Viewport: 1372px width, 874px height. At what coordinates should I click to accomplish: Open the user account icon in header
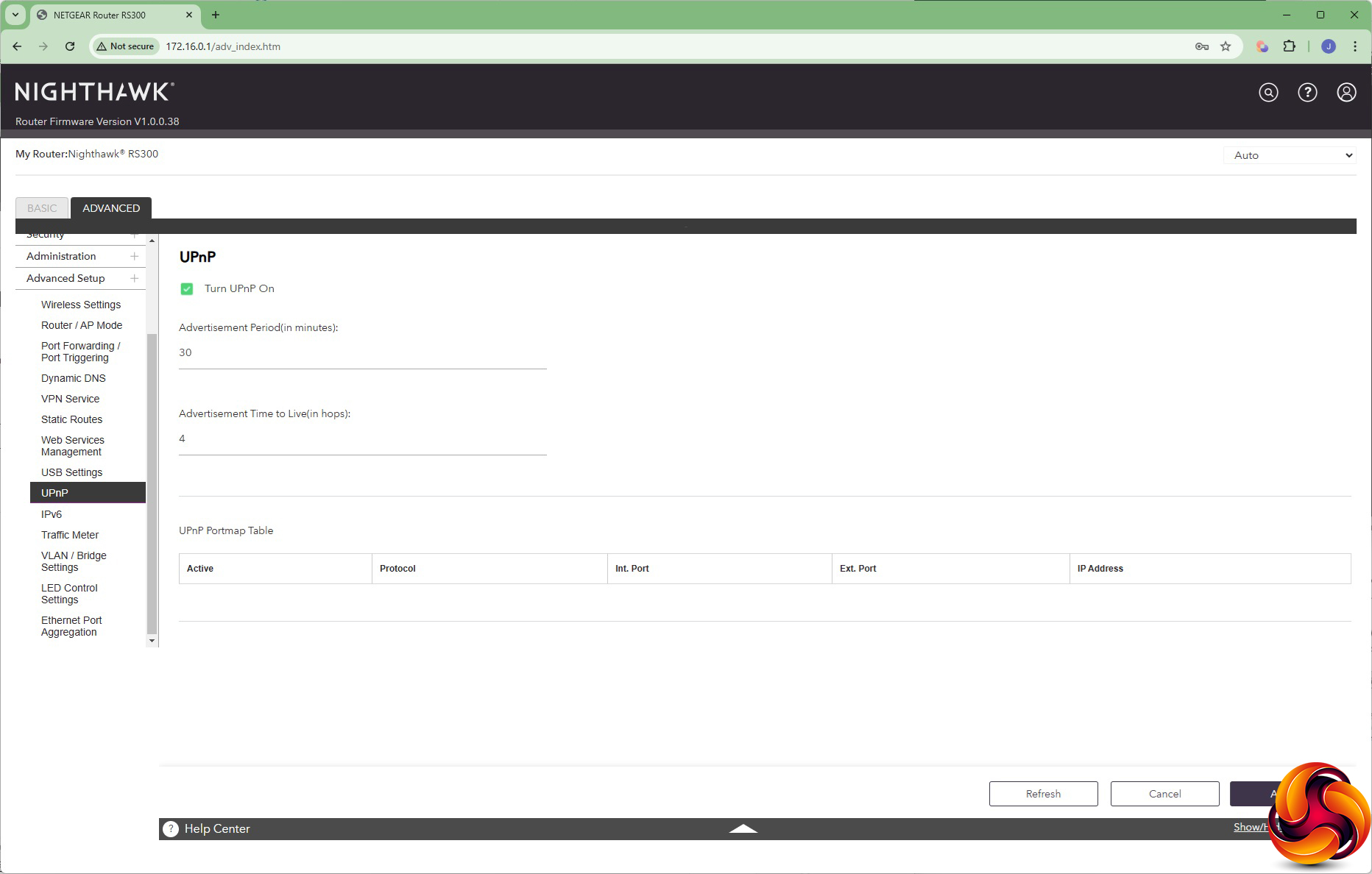click(1346, 92)
